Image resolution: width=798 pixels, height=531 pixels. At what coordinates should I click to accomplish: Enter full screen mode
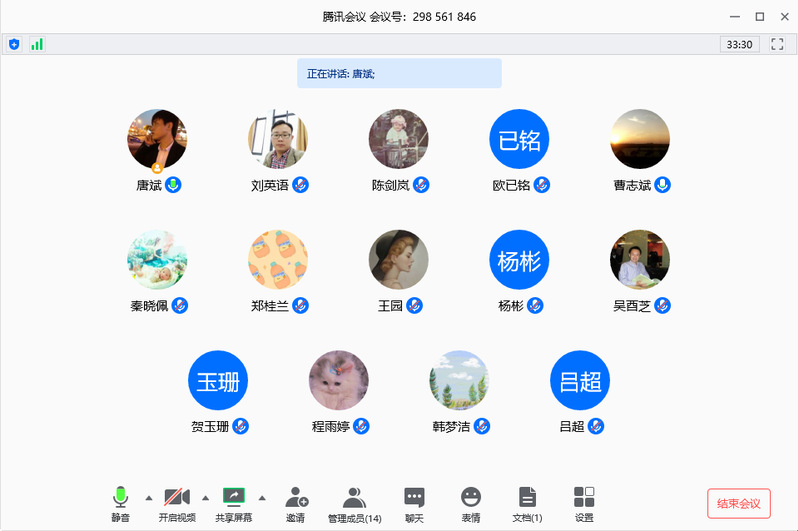[776, 44]
